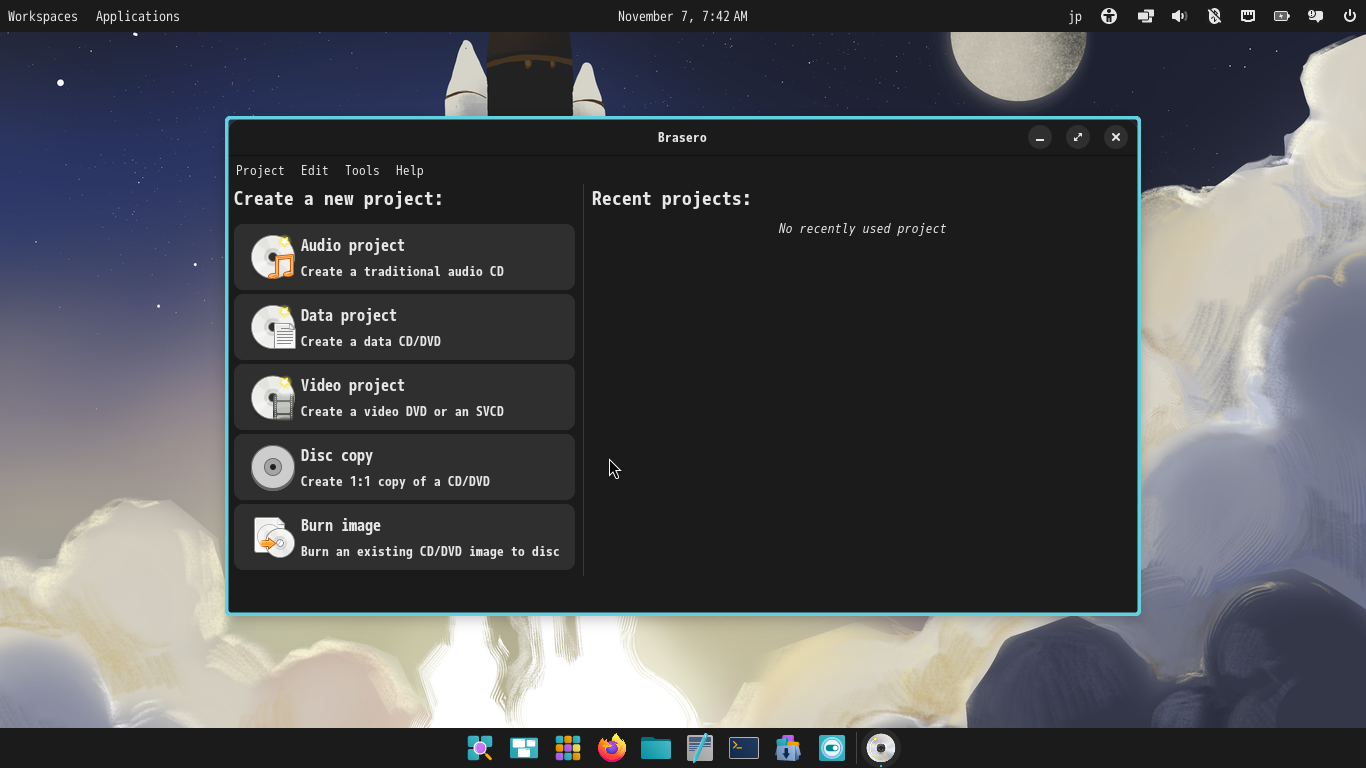Viewport: 1366px width, 768px height.
Task: Open the jp user menu
Action: click(1076, 16)
